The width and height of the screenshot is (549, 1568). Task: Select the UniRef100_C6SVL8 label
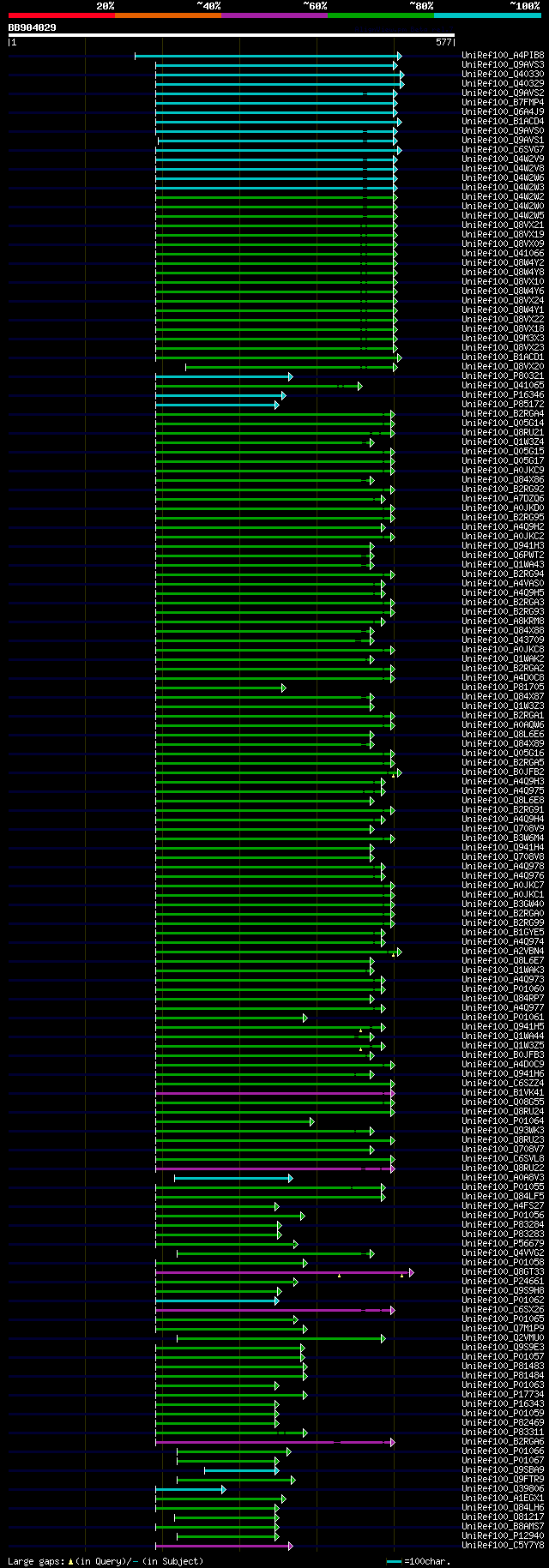click(x=503, y=1159)
